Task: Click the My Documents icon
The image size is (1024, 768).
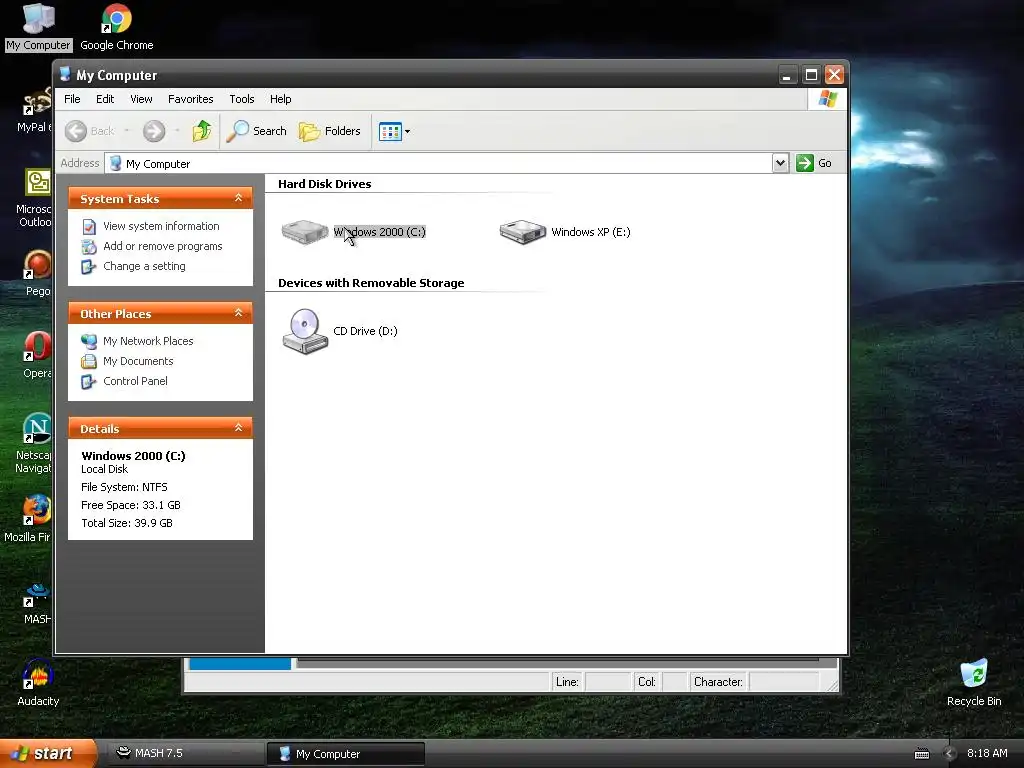Action: pyautogui.click(x=89, y=361)
